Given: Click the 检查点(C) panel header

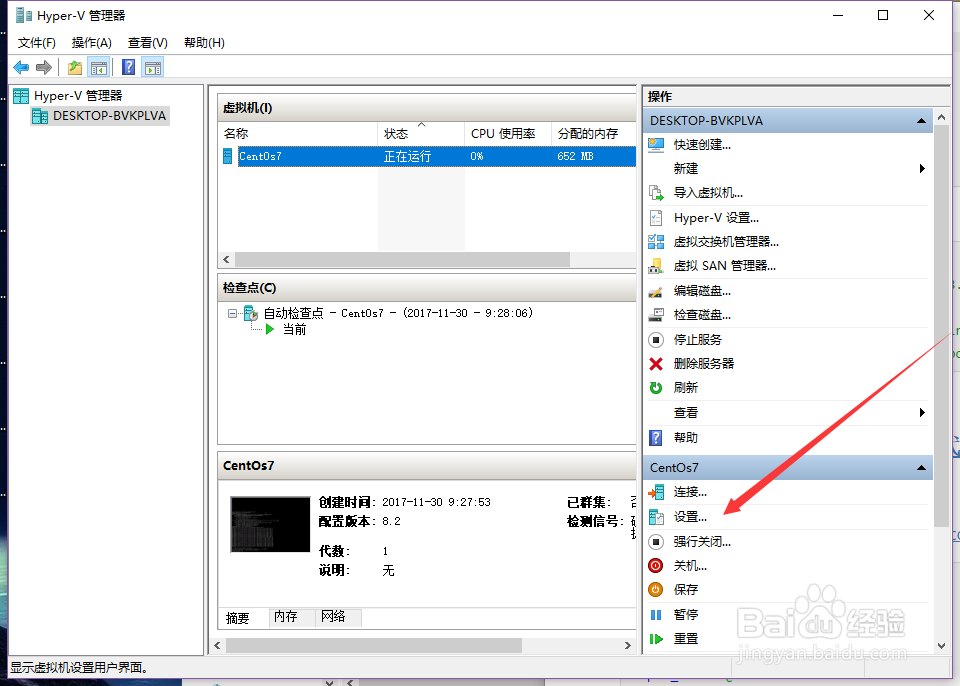Looking at the screenshot, I should [427, 288].
